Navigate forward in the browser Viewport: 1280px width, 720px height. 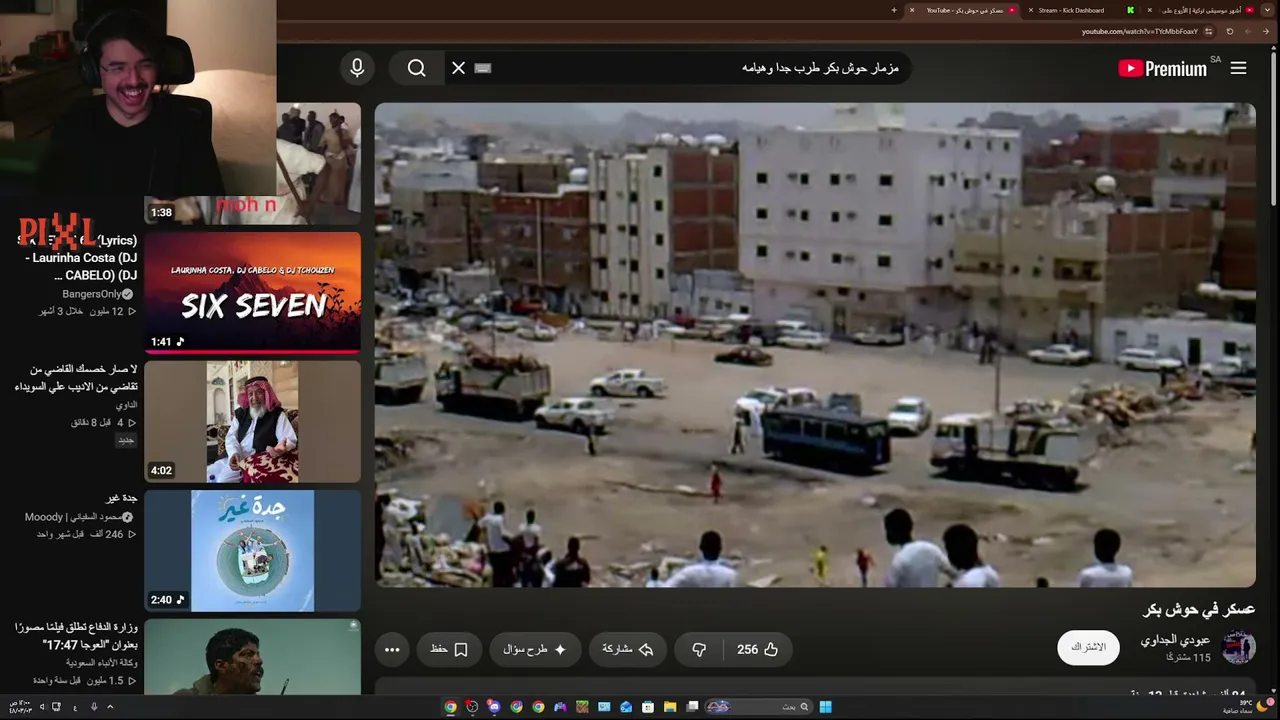(x=1248, y=31)
